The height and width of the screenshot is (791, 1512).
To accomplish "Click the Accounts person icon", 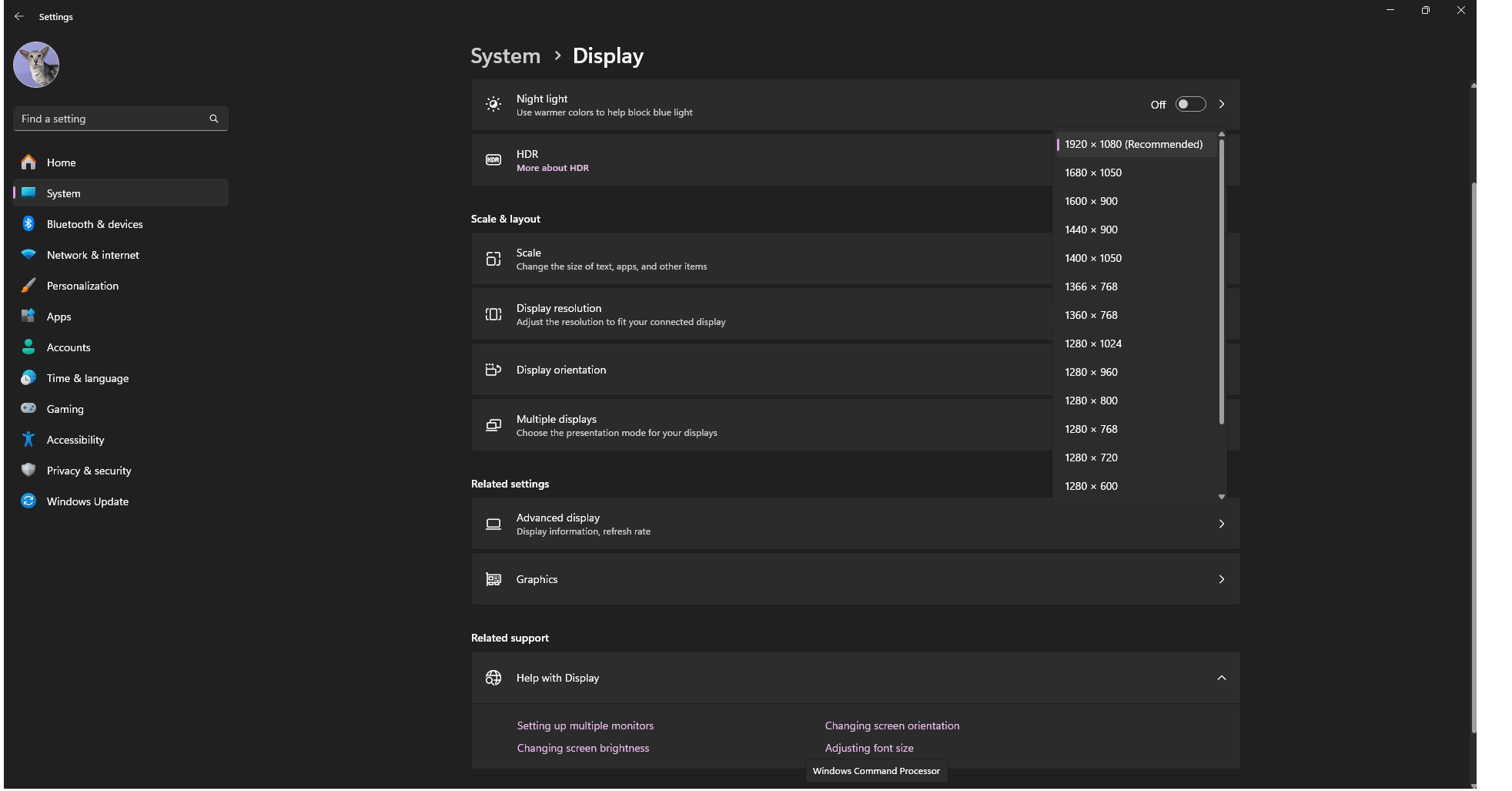I will point(28,347).
